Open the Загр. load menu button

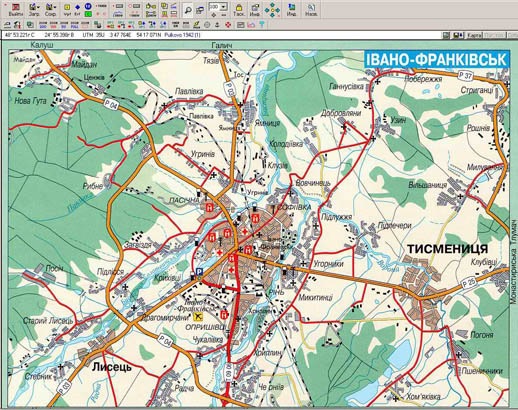pyautogui.click(x=34, y=10)
